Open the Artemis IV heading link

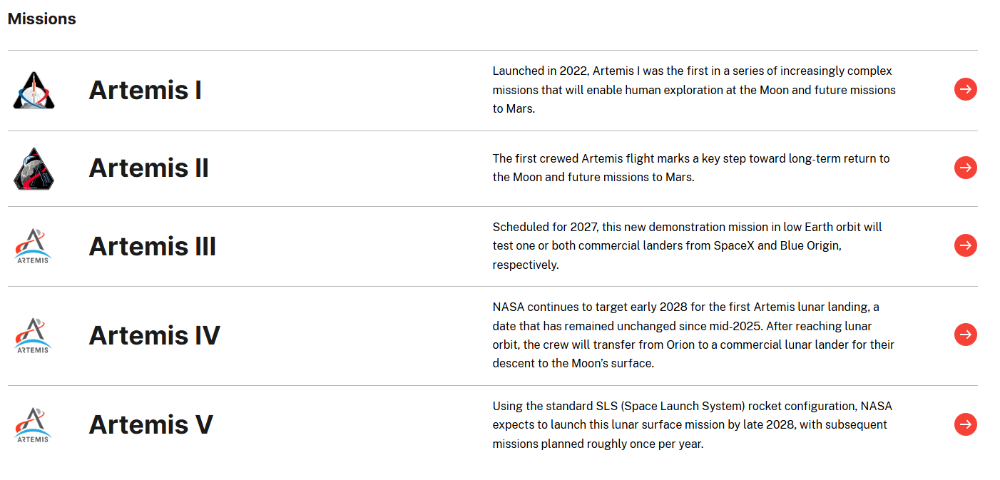[x=154, y=335]
